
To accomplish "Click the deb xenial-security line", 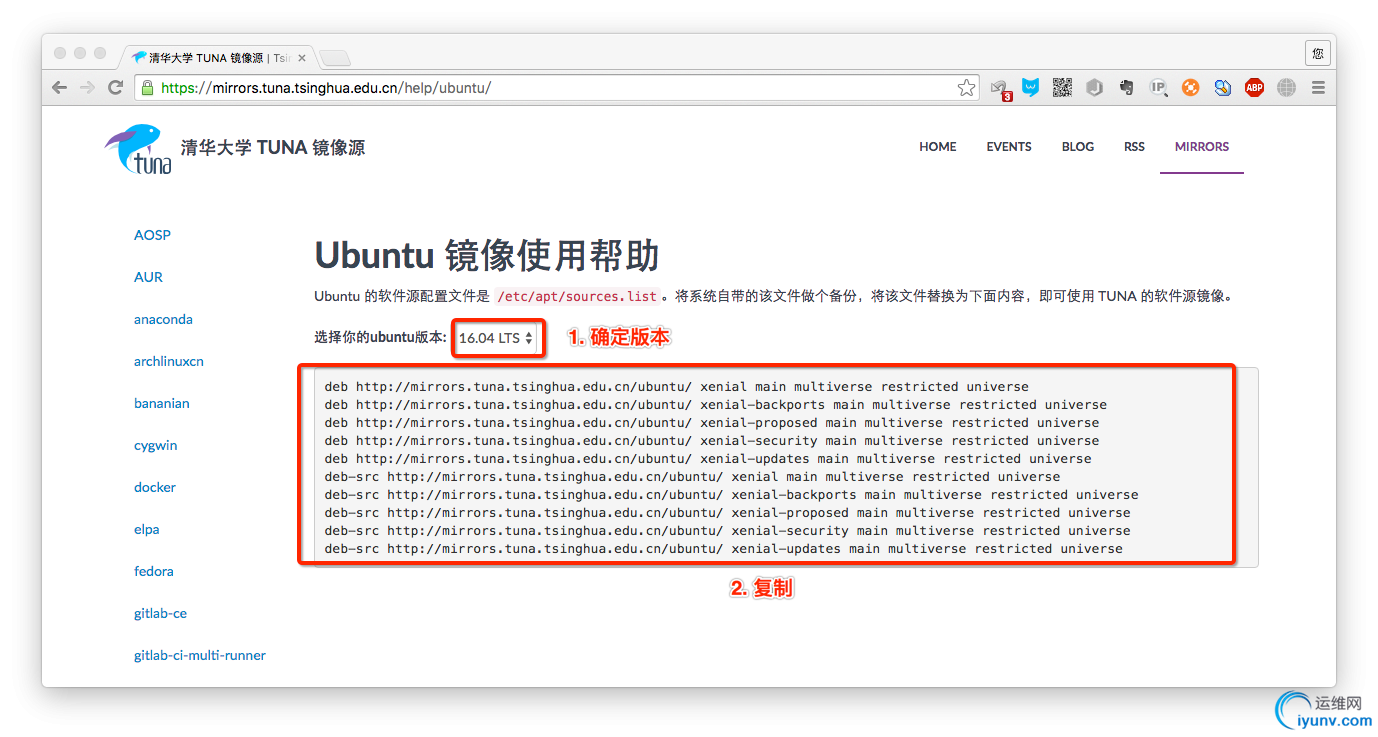I will tap(712, 440).
